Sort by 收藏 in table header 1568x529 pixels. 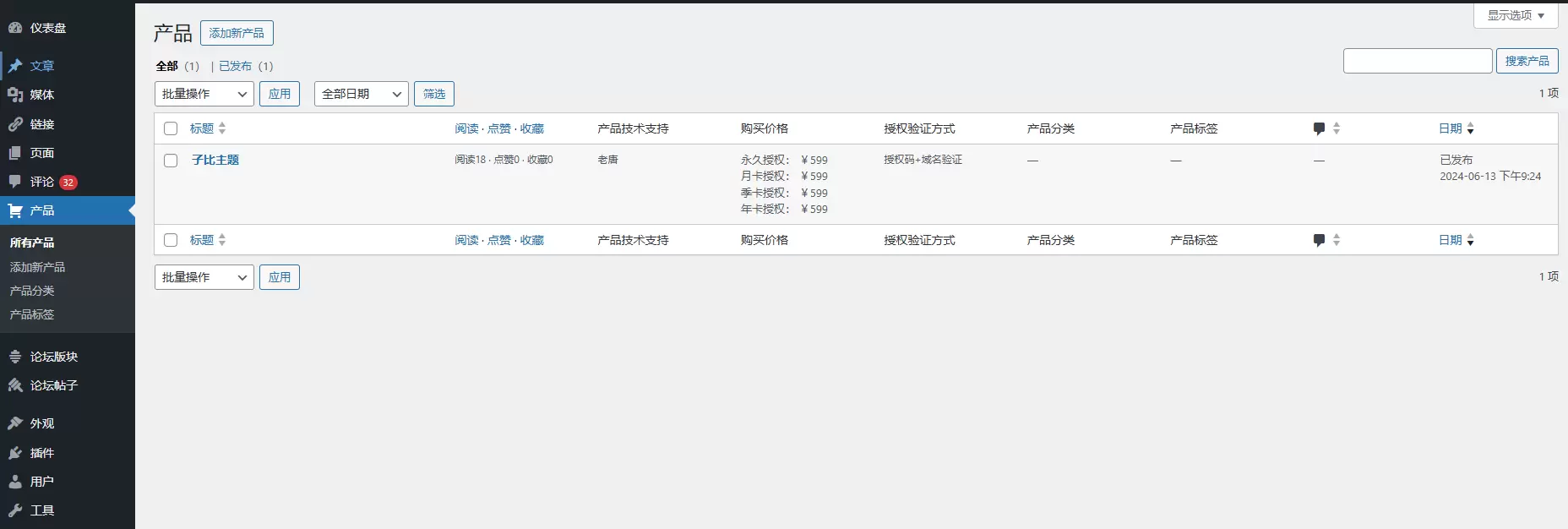pyautogui.click(x=532, y=128)
